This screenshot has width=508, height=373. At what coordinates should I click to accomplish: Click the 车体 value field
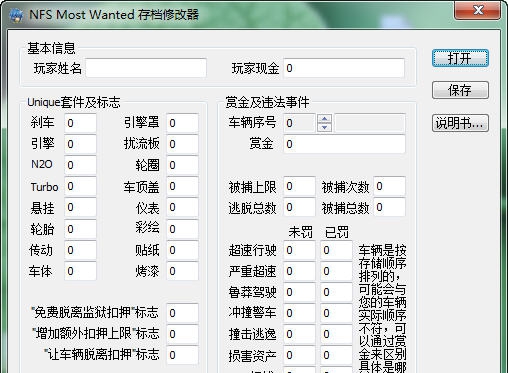click(80, 271)
